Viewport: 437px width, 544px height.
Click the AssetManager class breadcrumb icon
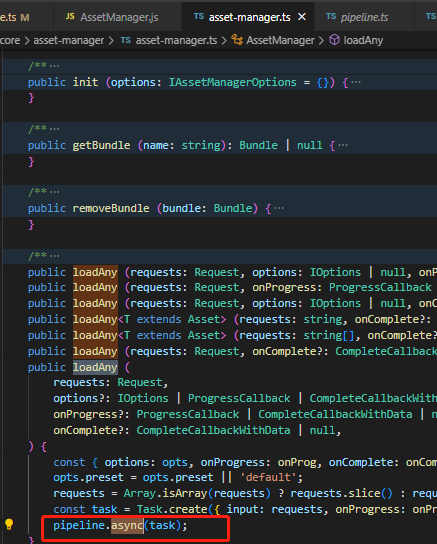237,40
